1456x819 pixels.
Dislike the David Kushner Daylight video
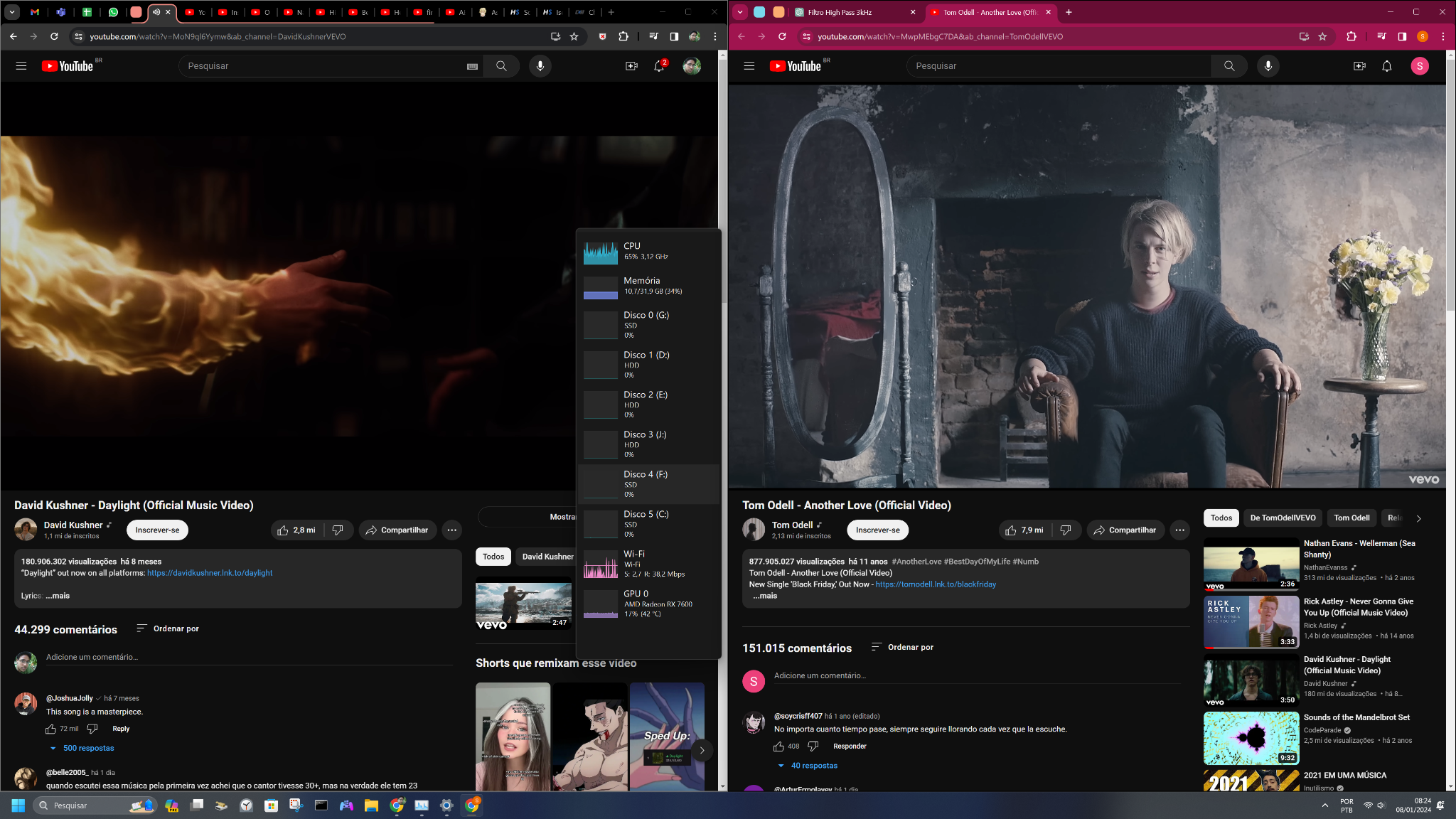(338, 530)
